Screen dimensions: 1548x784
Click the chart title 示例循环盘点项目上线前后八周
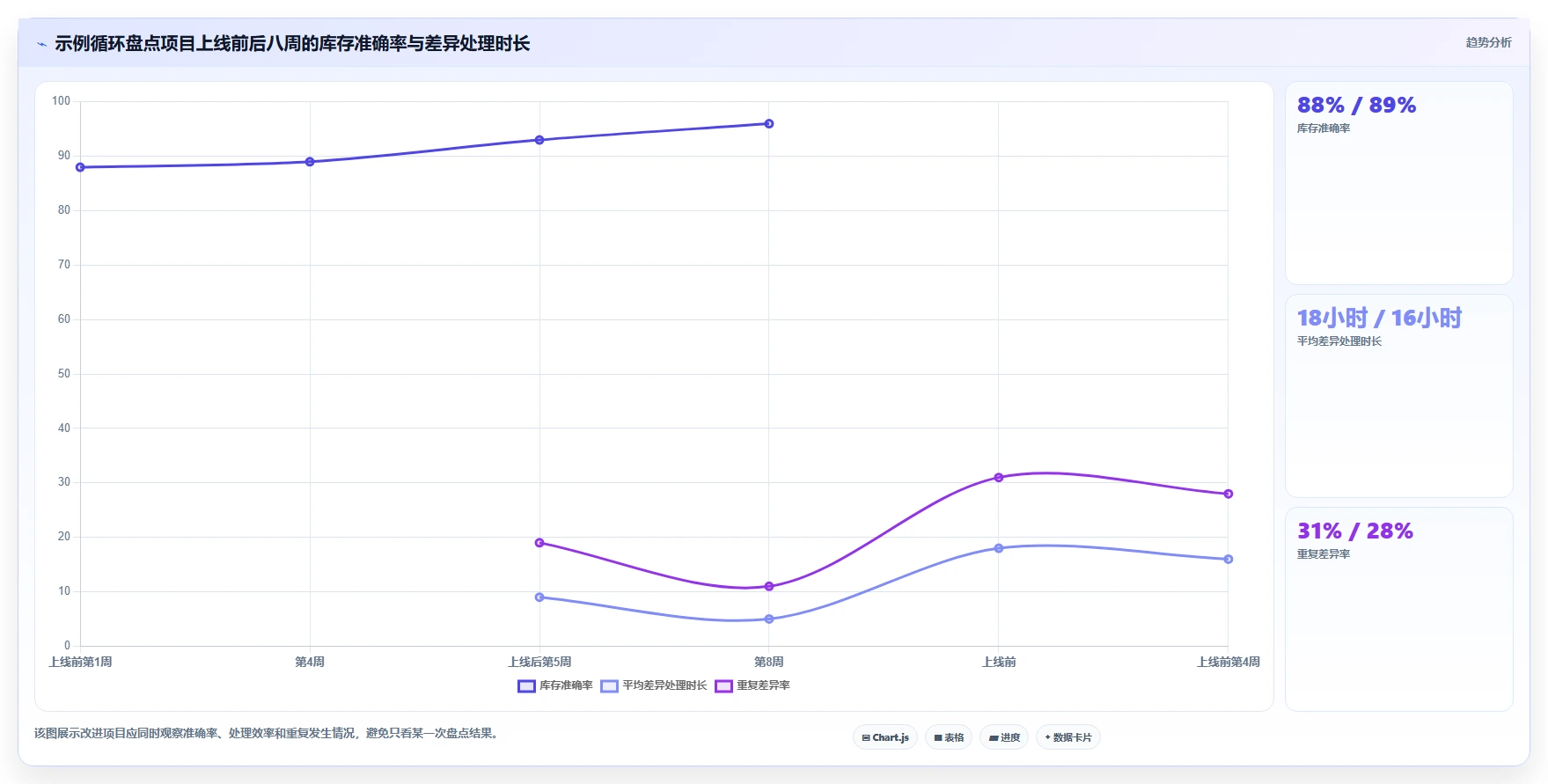pos(292,44)
